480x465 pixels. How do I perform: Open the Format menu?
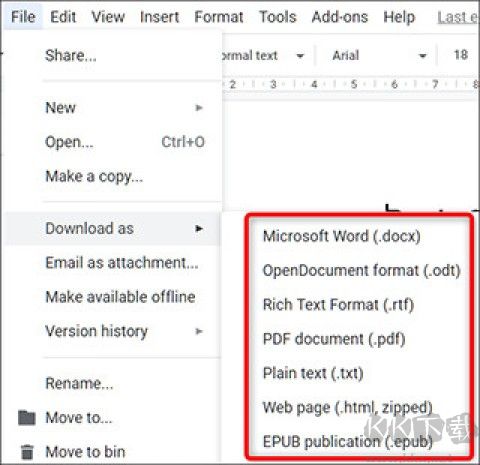point(219,17)
